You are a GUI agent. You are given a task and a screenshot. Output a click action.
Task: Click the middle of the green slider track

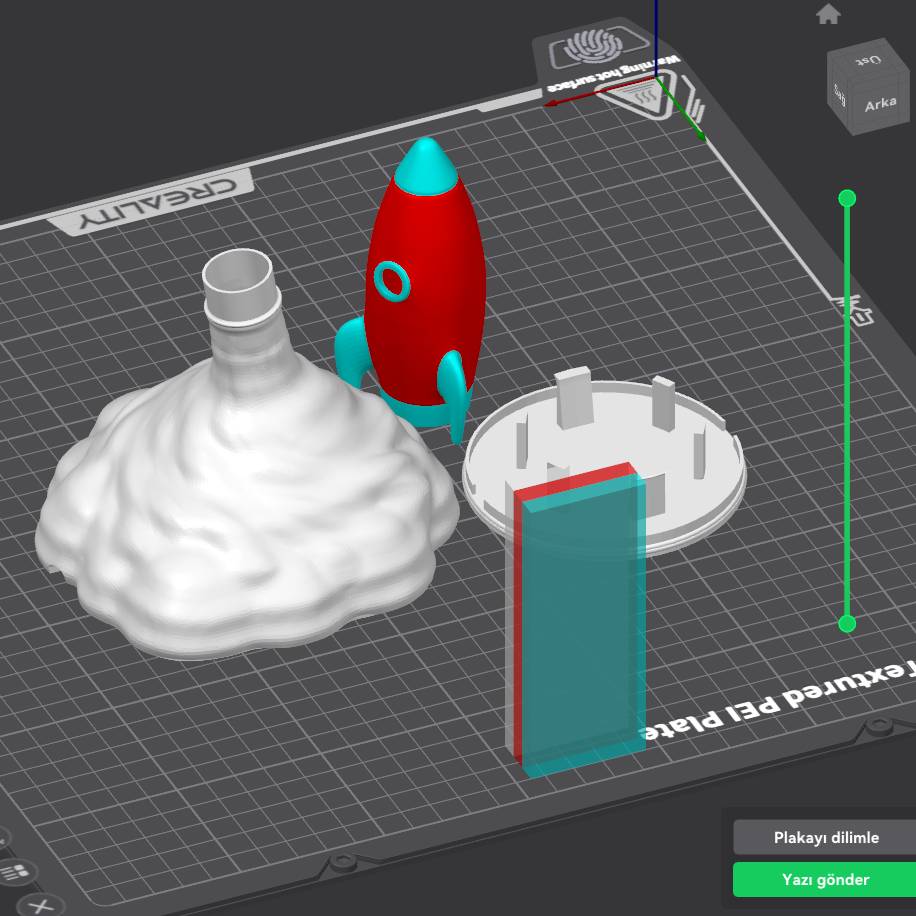click(x=847, y=410)
